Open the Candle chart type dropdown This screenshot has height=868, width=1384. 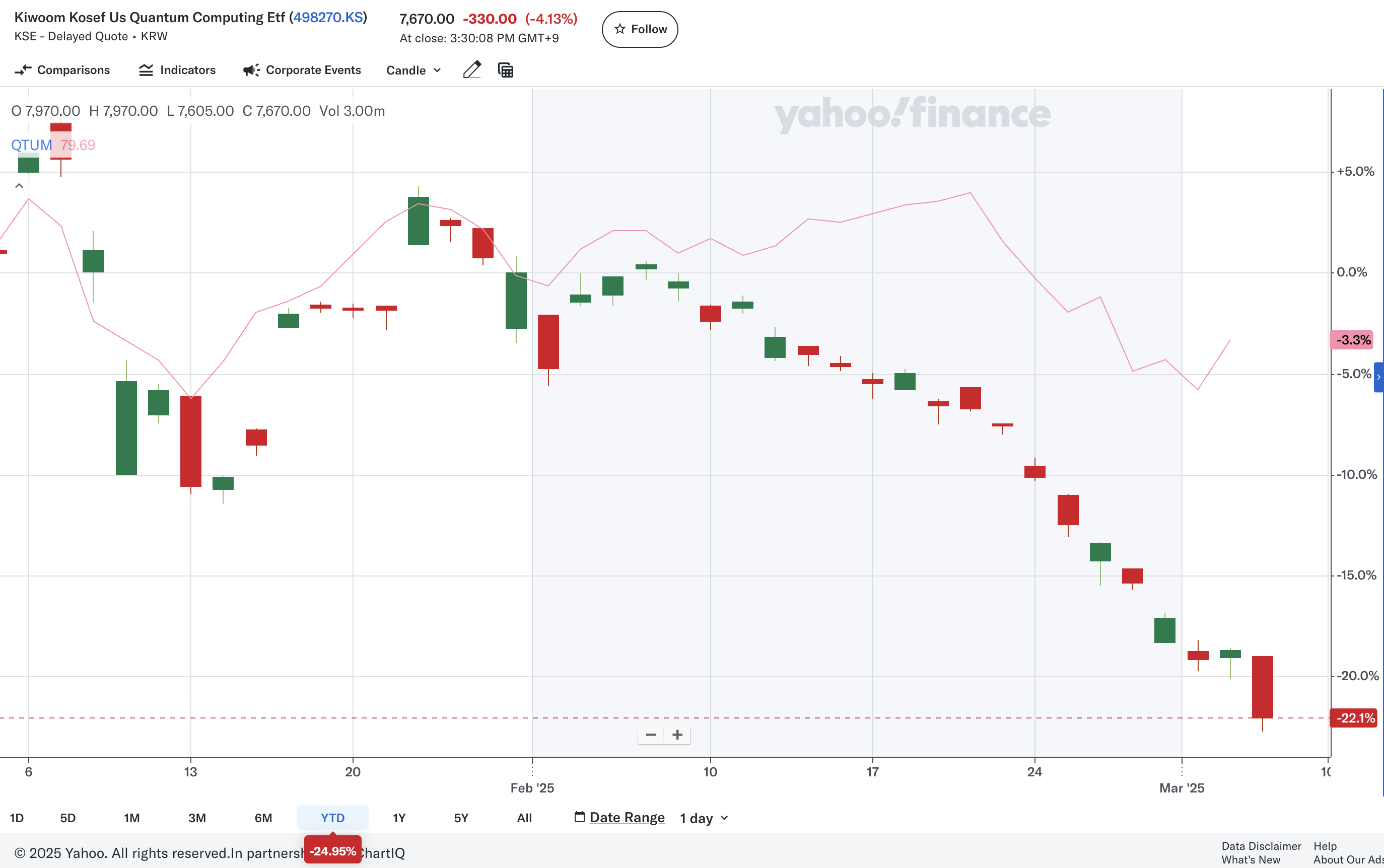click(413, 70)
